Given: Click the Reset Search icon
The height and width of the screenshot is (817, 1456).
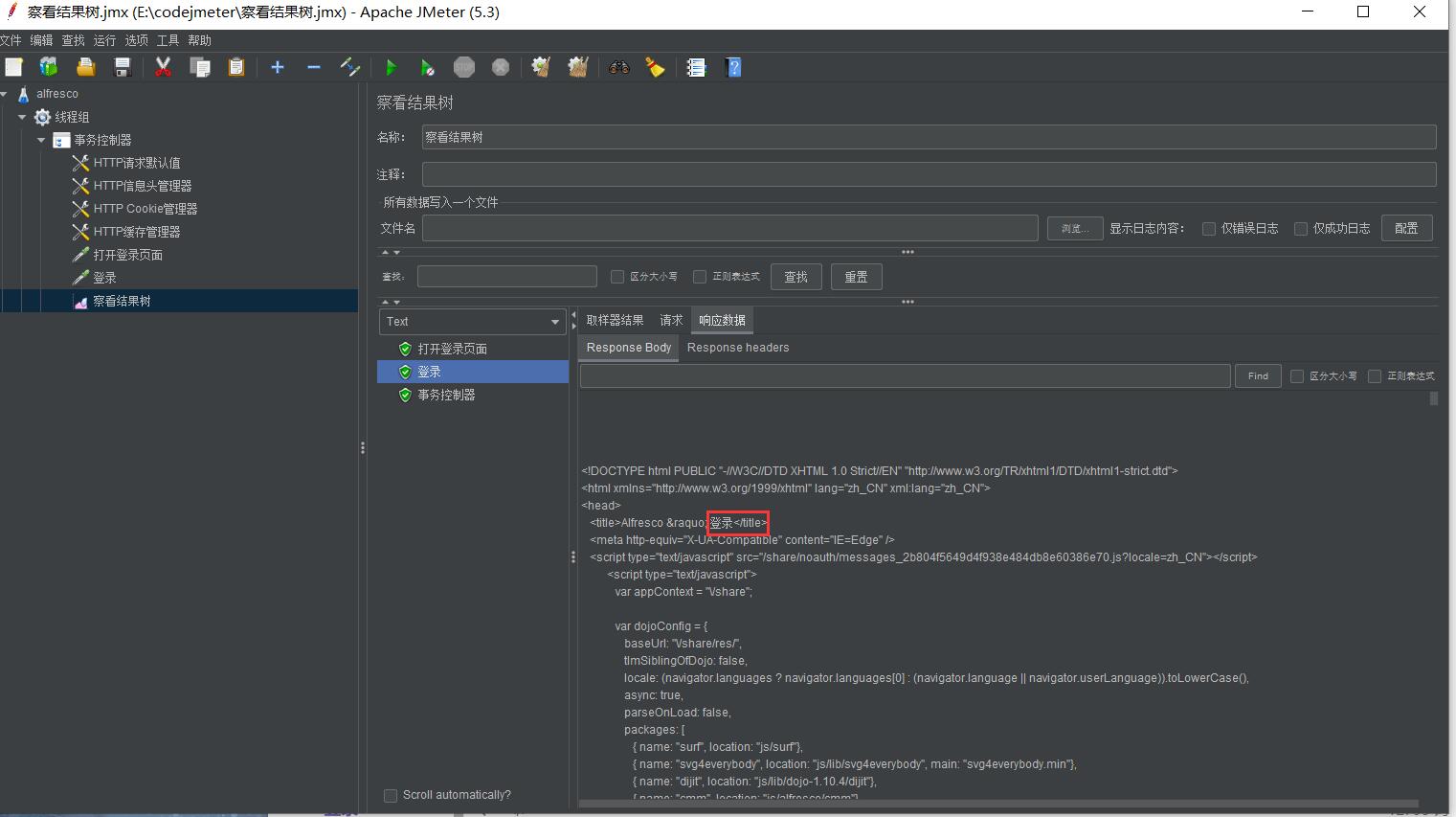Looking at the screenshot, I should pos(656,67).
